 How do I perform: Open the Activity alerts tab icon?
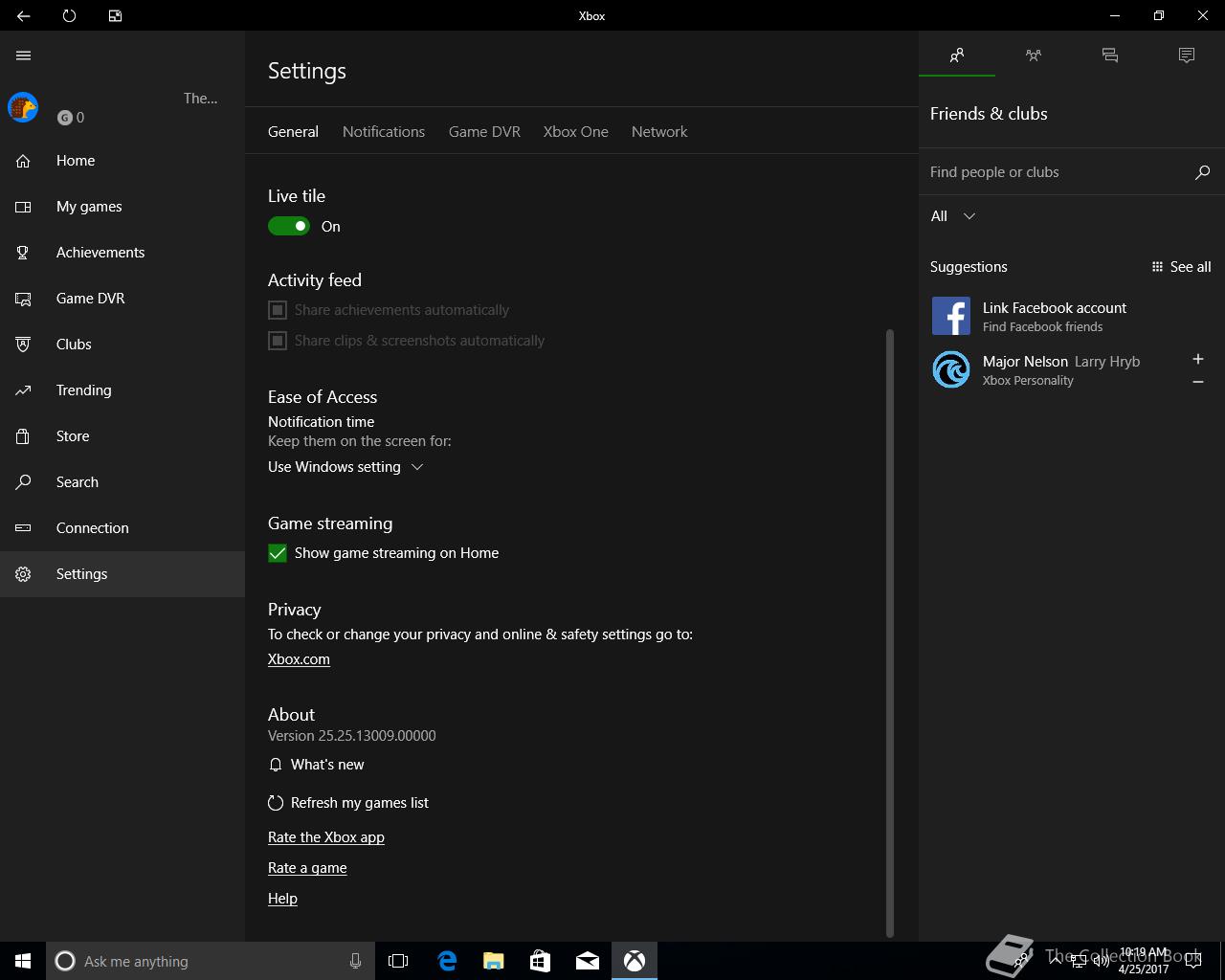click(1187, 56)
